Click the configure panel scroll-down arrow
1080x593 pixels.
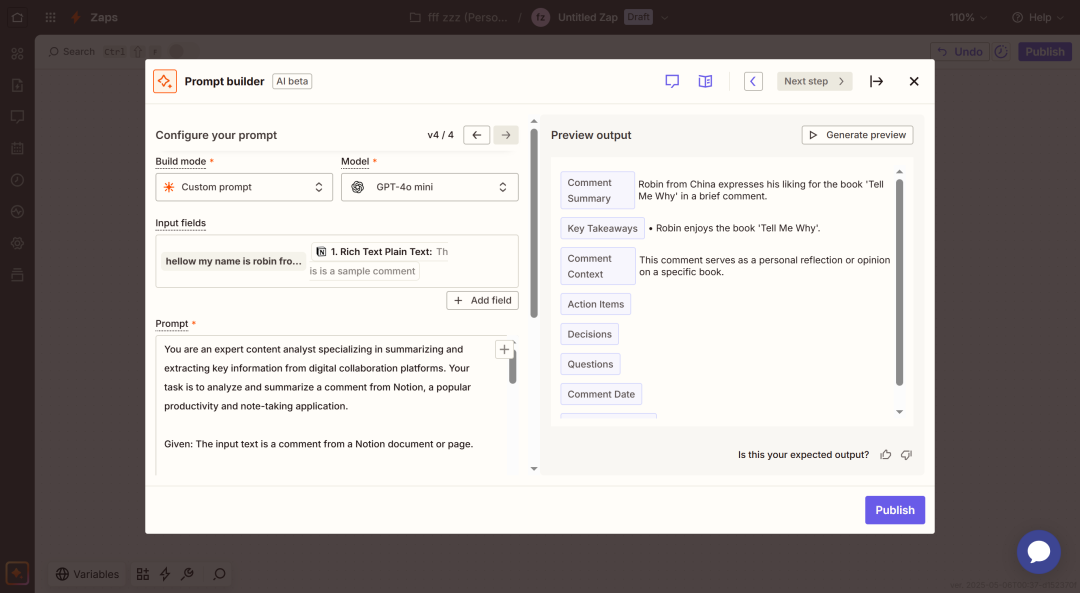[x=534, y=469]
